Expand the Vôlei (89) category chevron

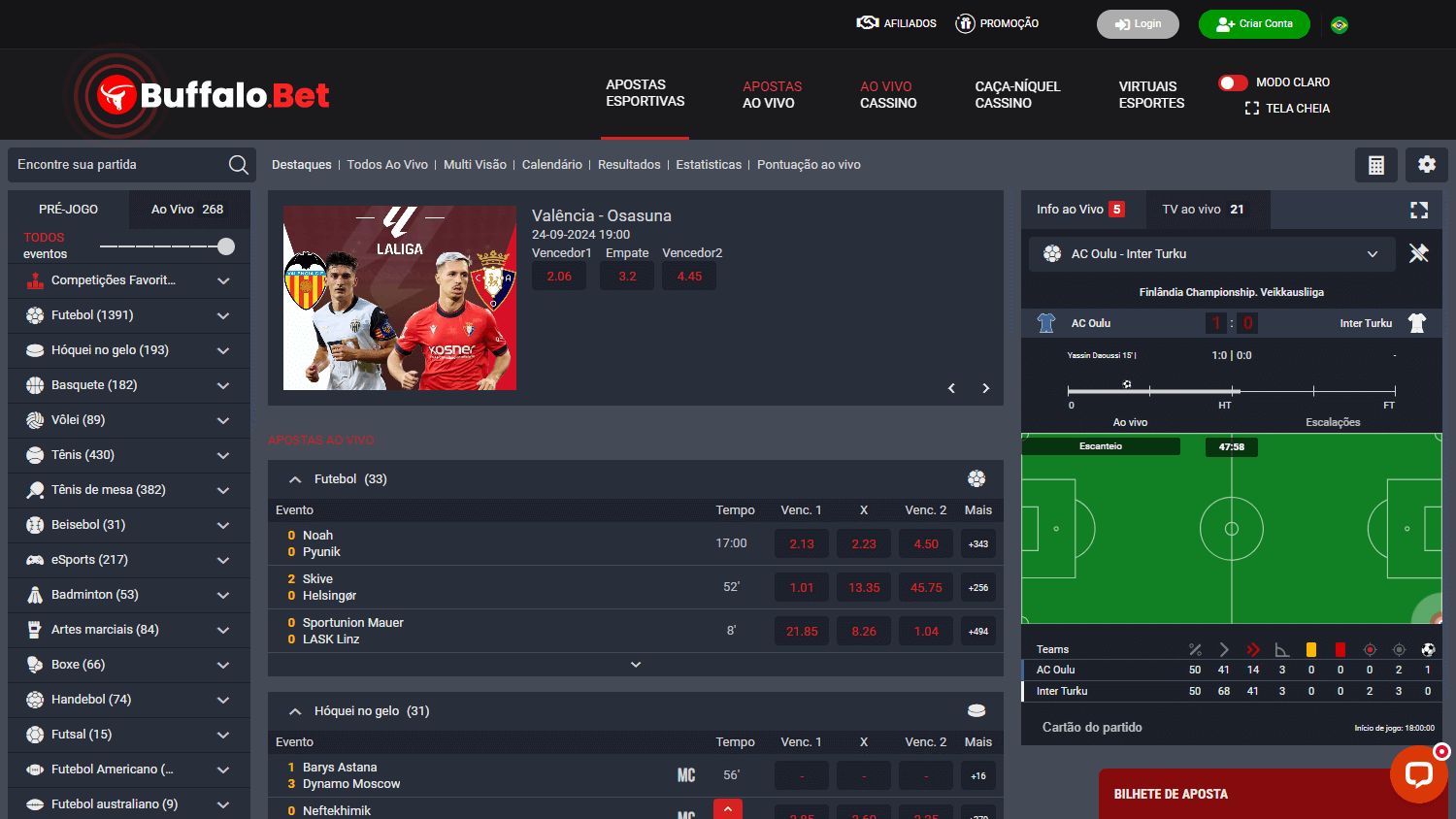click(223, 420)
